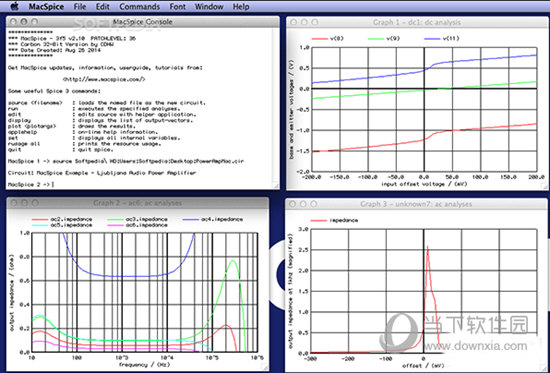The width and height of the screenshot is (550, 373).
Task: Click the MacSpice Console window title
Action: (142, 22)
